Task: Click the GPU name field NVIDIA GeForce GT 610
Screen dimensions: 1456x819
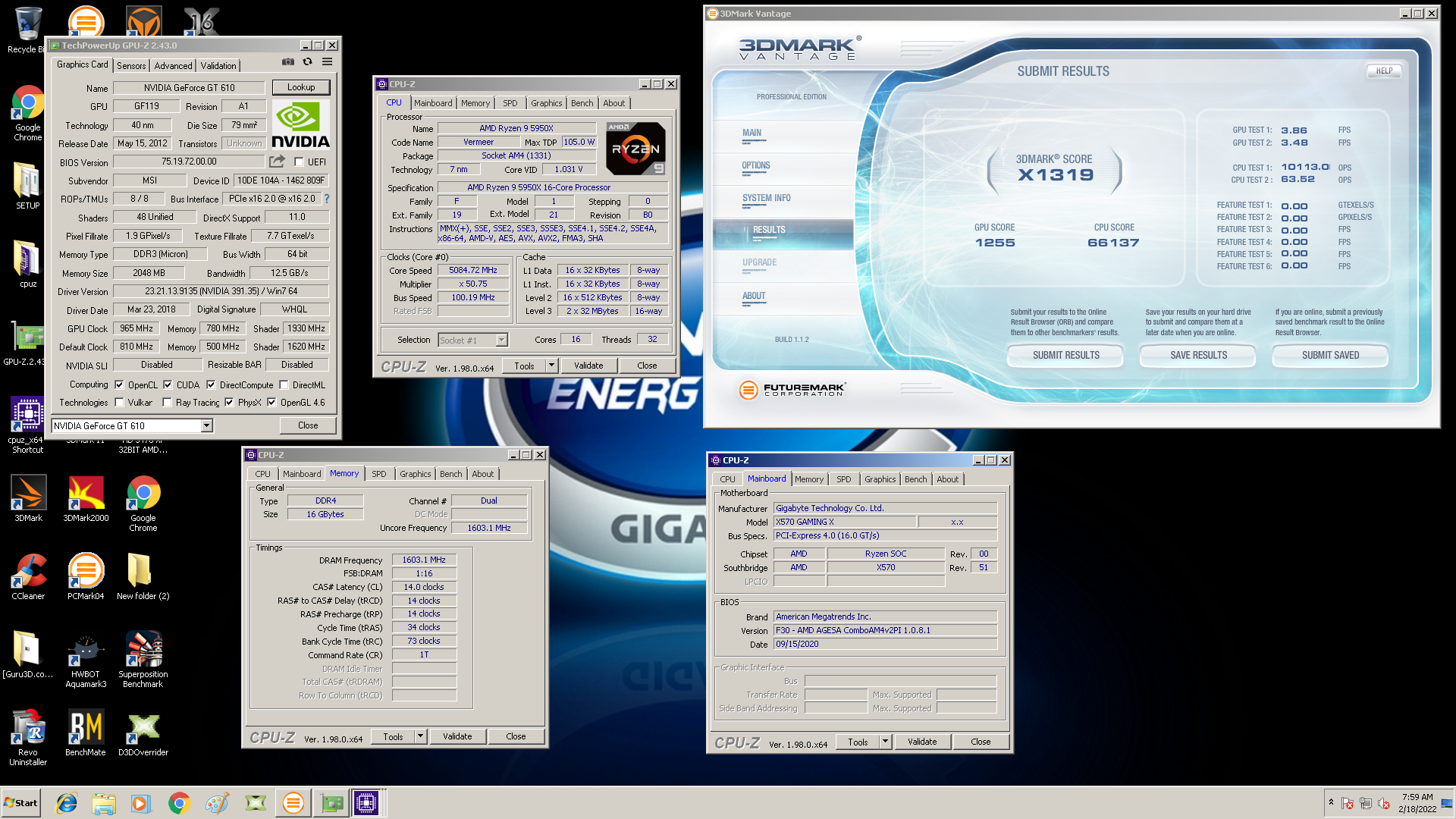Action: point(189,88)
